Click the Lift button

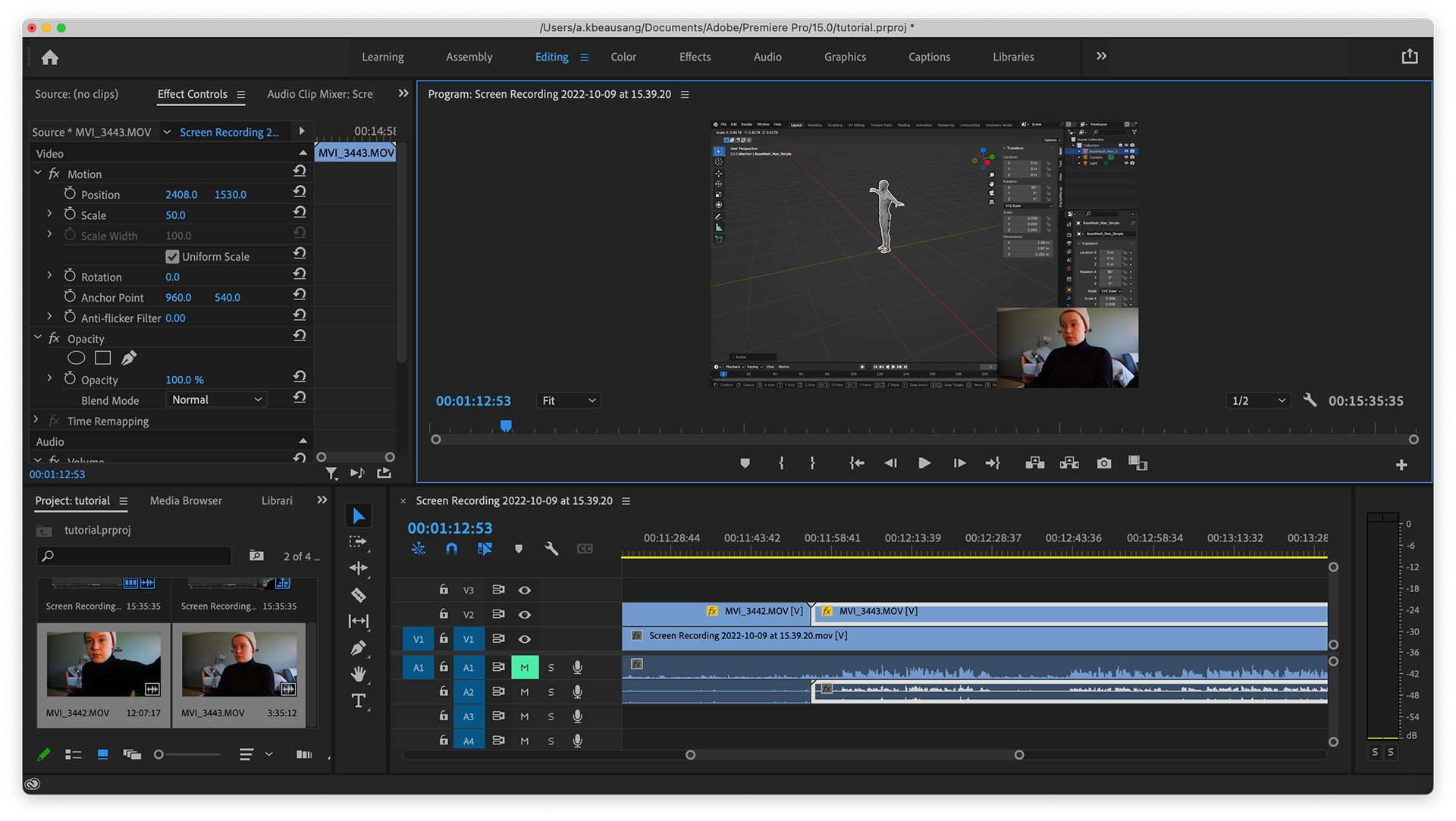[1035, 463]
